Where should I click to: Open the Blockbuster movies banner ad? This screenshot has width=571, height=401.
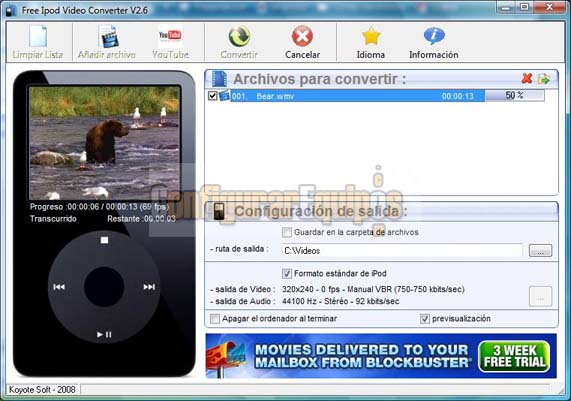[x=381, y=356]
